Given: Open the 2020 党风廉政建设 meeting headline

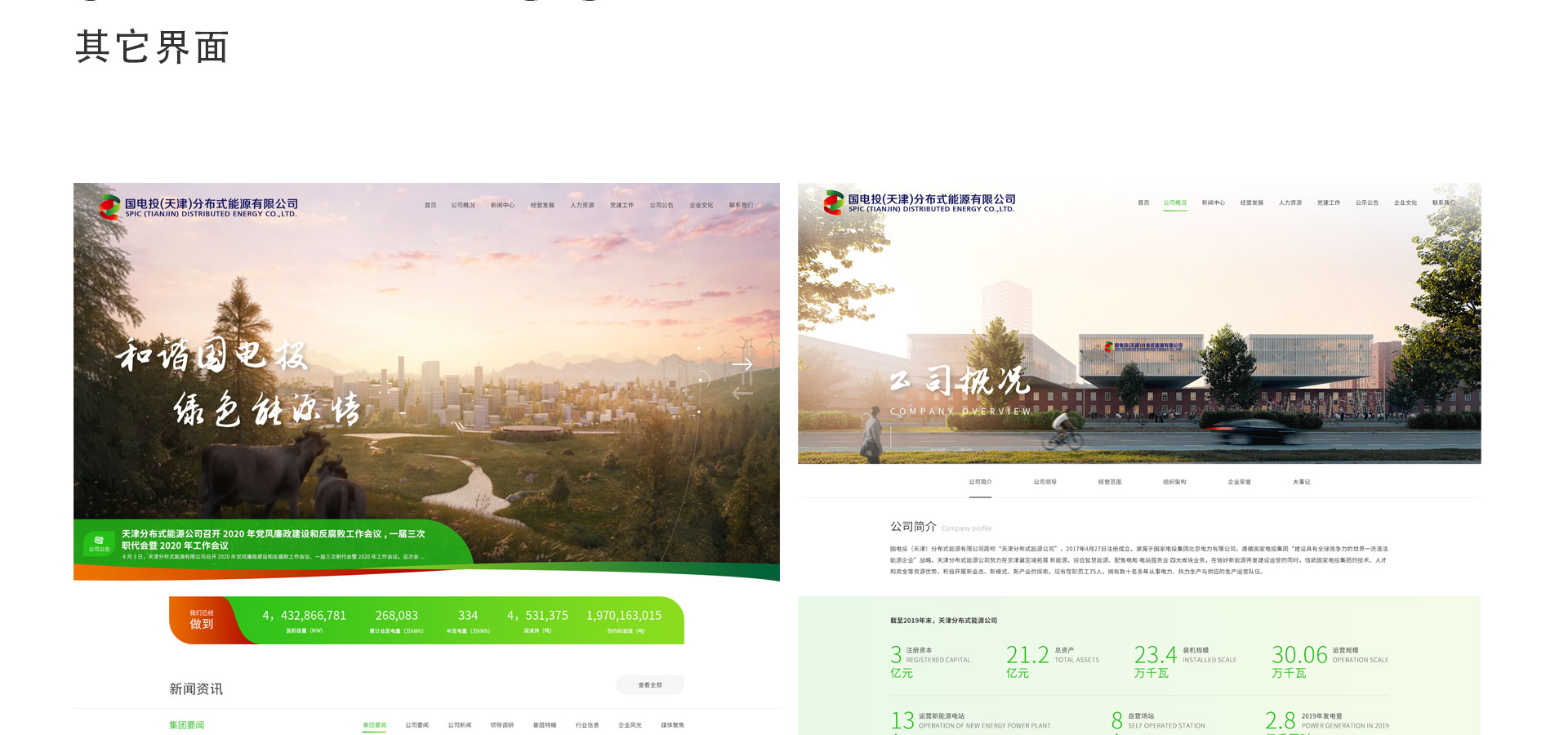Looking at the screenshot, I should pos(274,539).
